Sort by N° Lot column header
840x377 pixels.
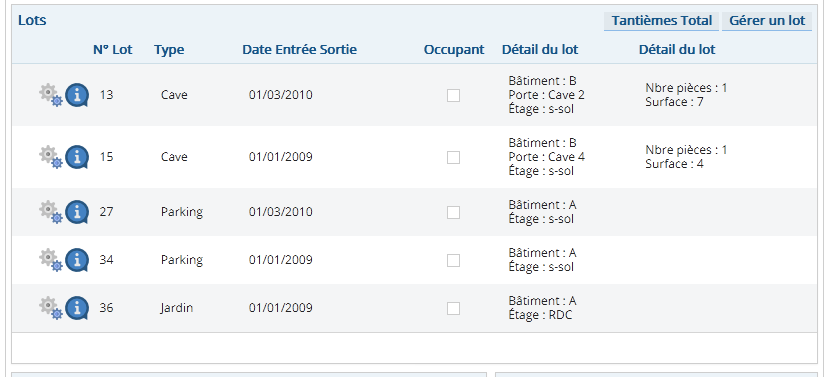[x=112, y=50]
